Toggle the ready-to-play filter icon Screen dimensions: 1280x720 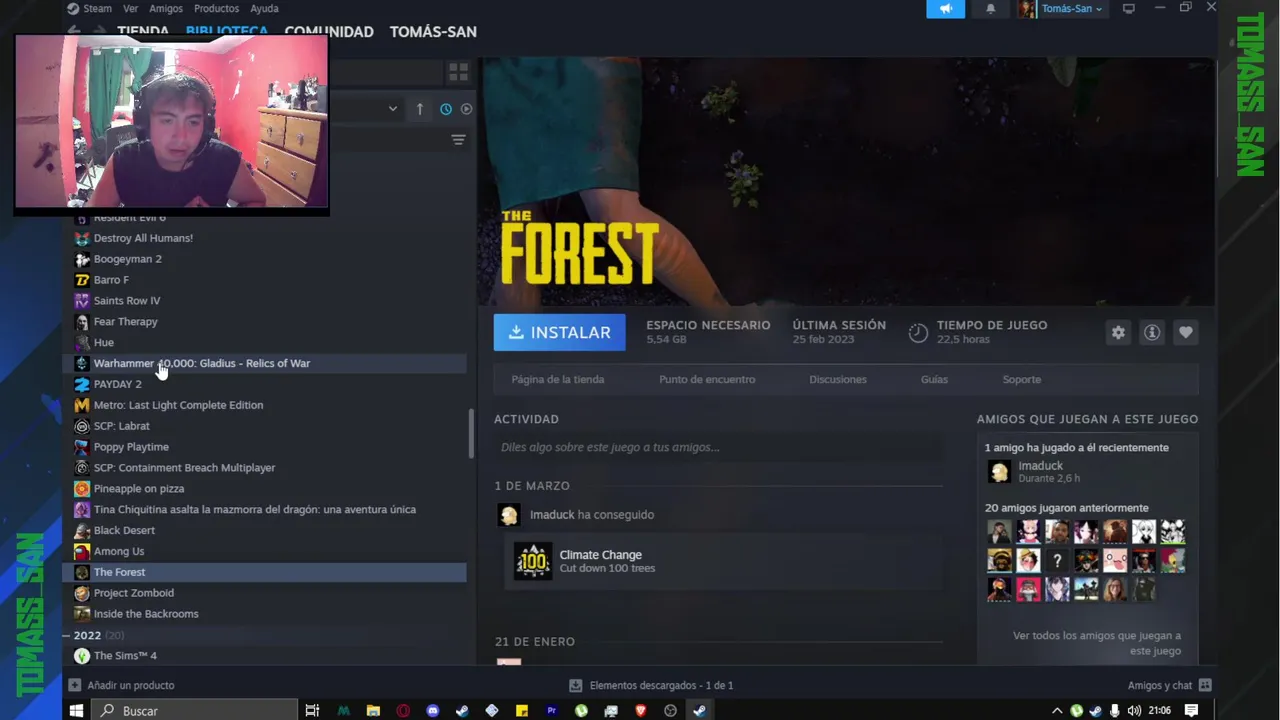click(x=466, y=109)
